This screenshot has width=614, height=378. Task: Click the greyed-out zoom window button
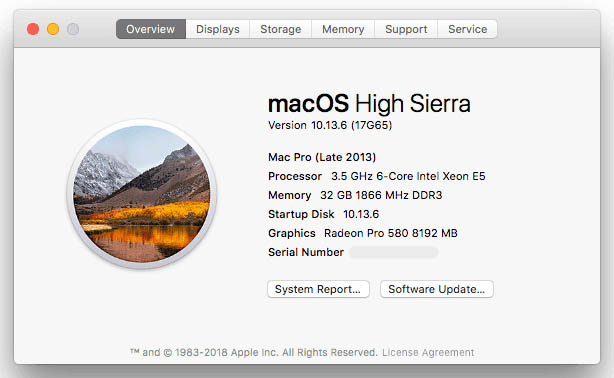click(x=73, y=29)
